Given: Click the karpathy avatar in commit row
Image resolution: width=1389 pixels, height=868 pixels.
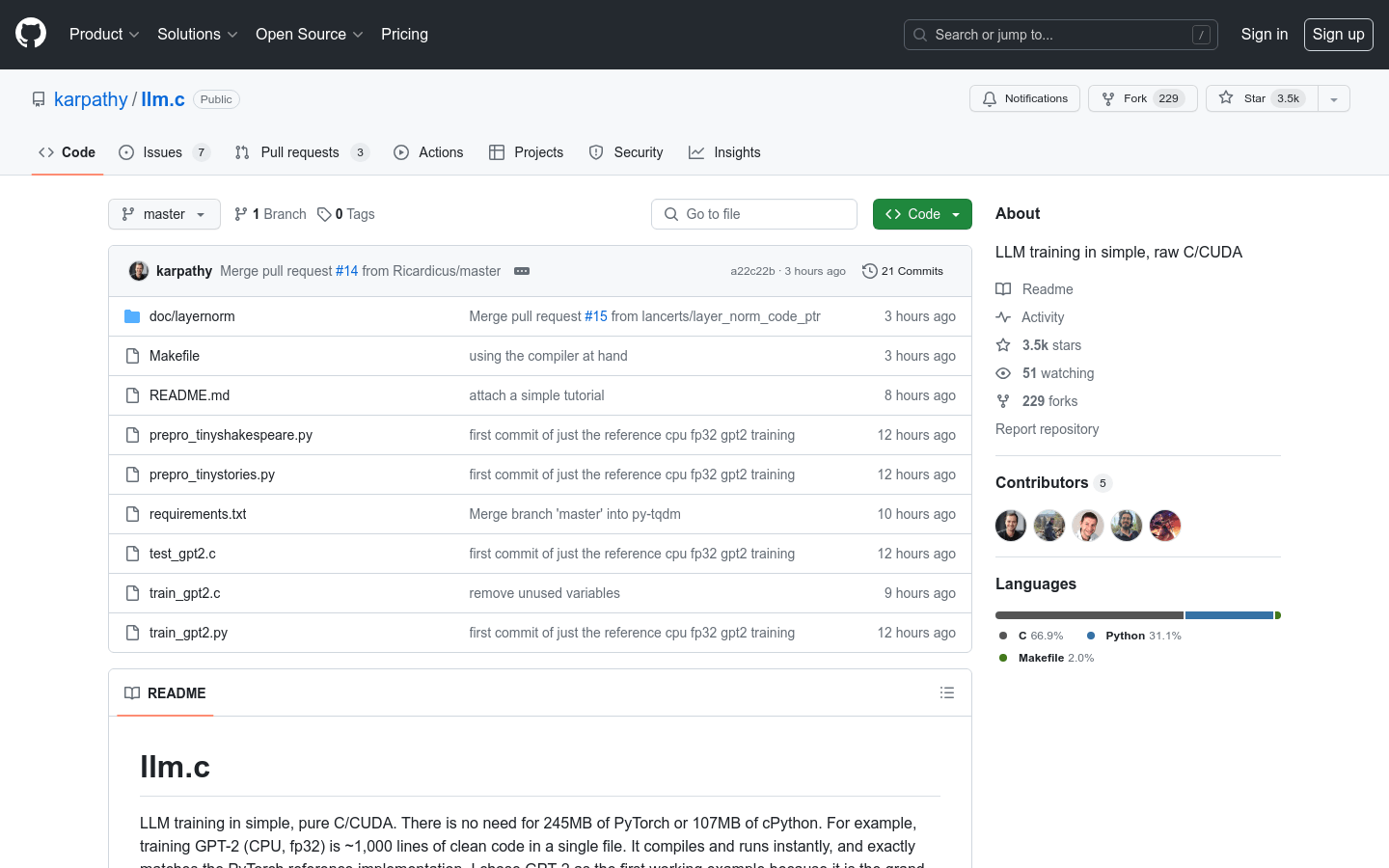Looking at the screenshot, I should click(139, 271).
